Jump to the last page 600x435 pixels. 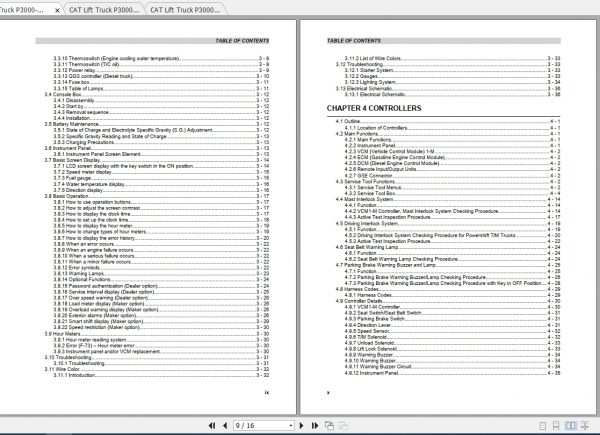click(315, 425)
